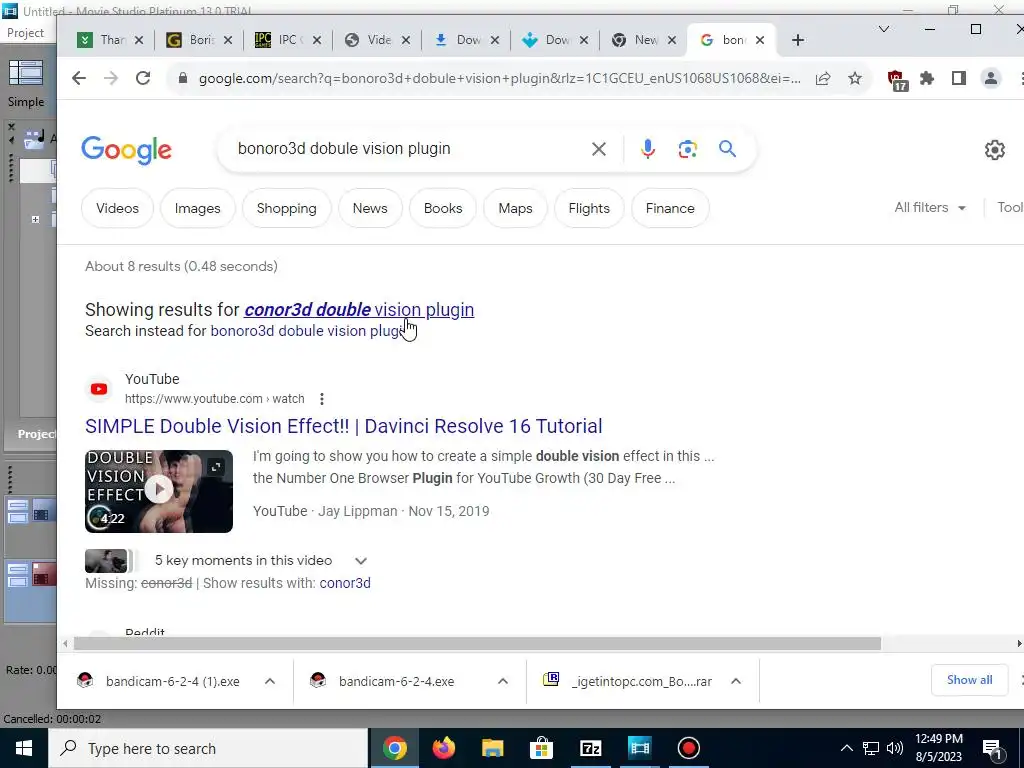
Task: Click the Windows taskbar search box
Action: pyautogui.click(x=208, y=748)
